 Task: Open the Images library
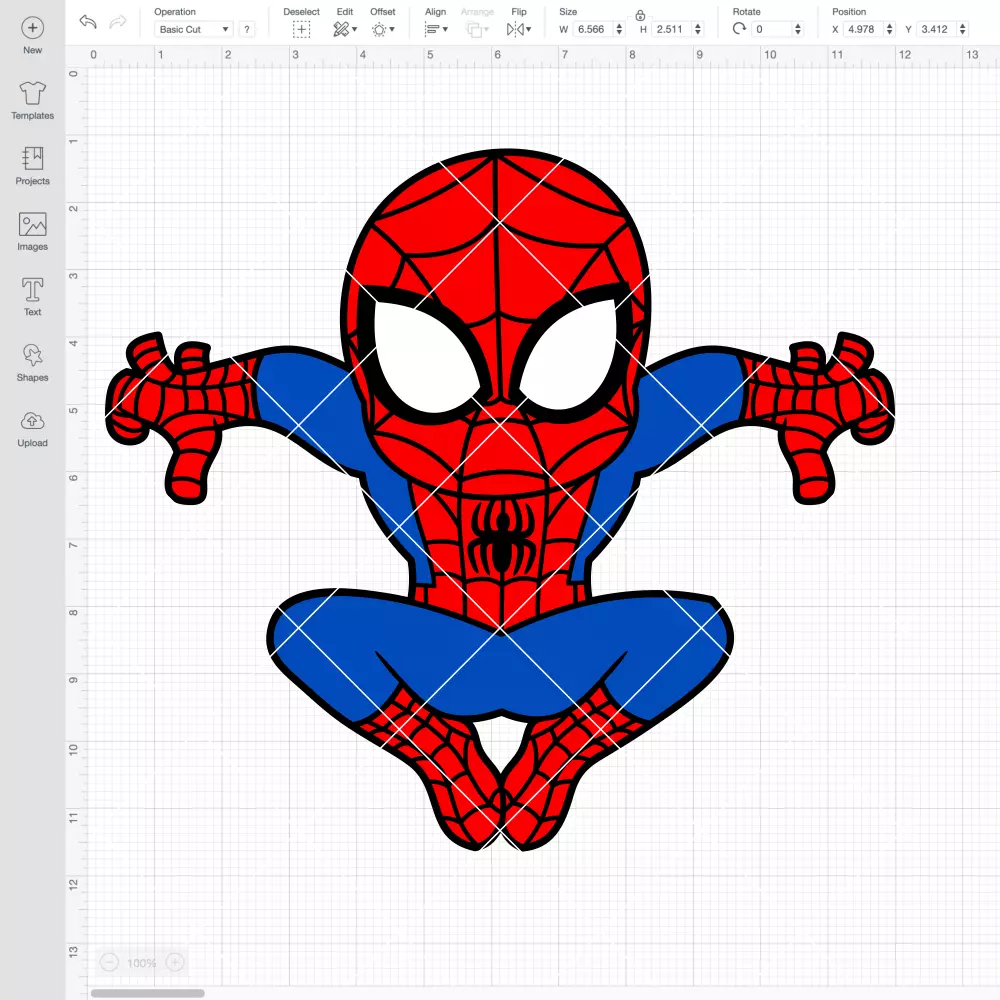point(33,232)
